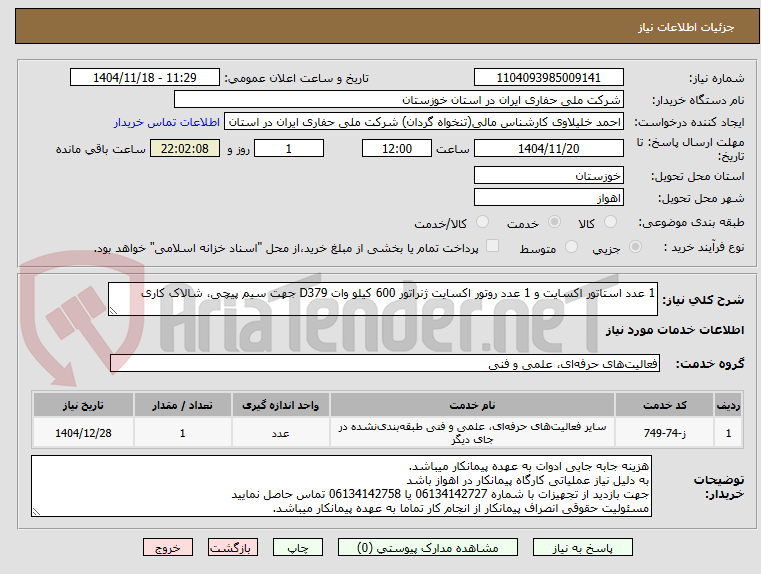Click the remaining days field showing 1
The width and height of the screenshot is (761, 574).
point(289,148)
